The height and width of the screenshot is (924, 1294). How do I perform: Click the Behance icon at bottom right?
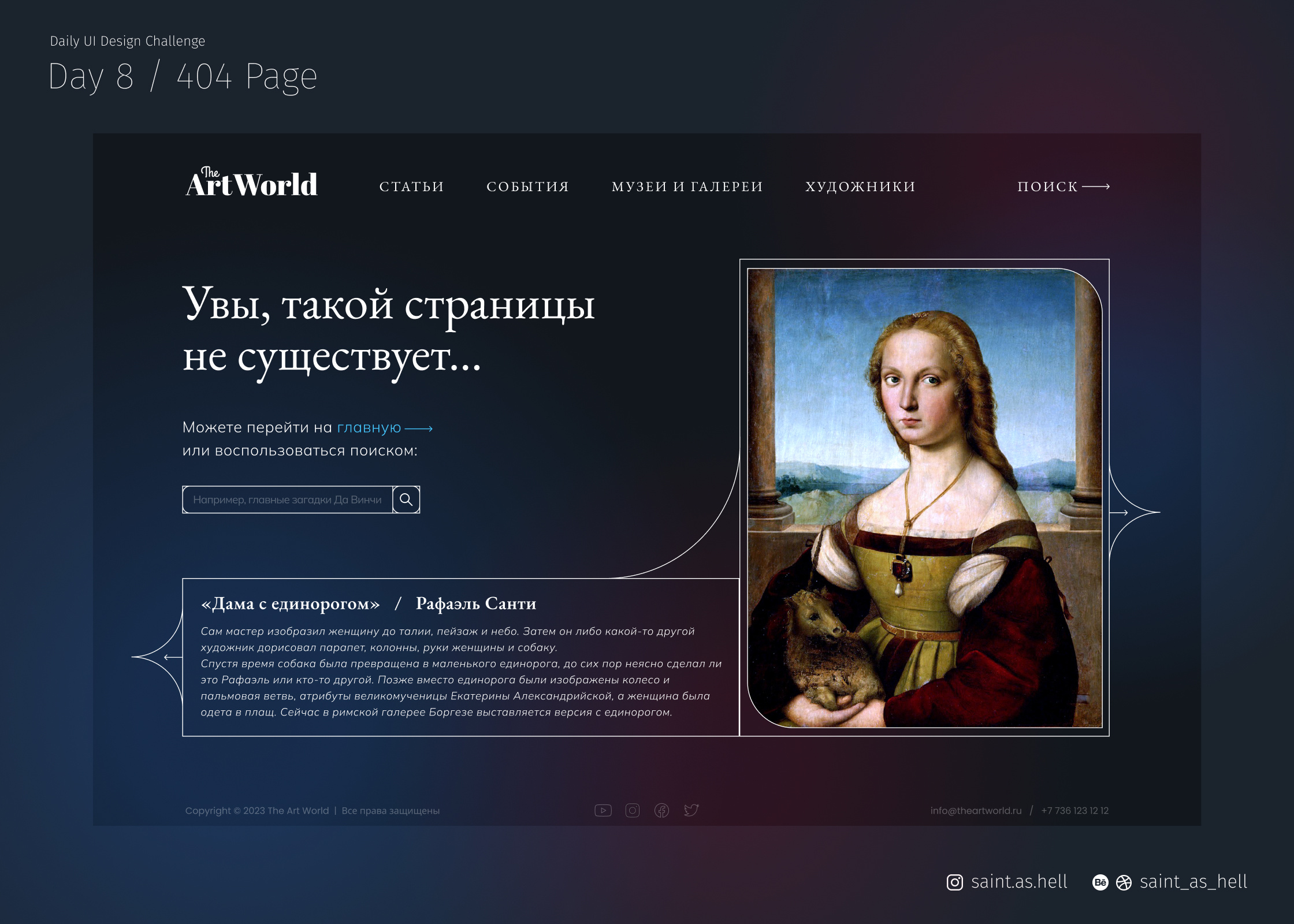(1100, 882)
